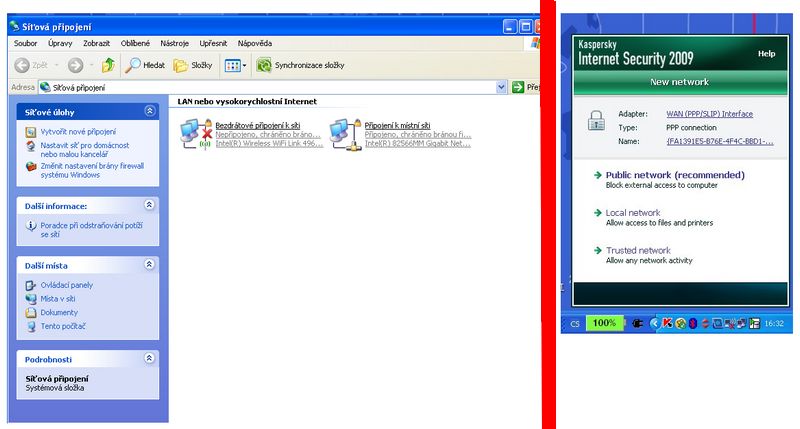
Task: Click the power plug tray icon
Action: tap(637, 323)
